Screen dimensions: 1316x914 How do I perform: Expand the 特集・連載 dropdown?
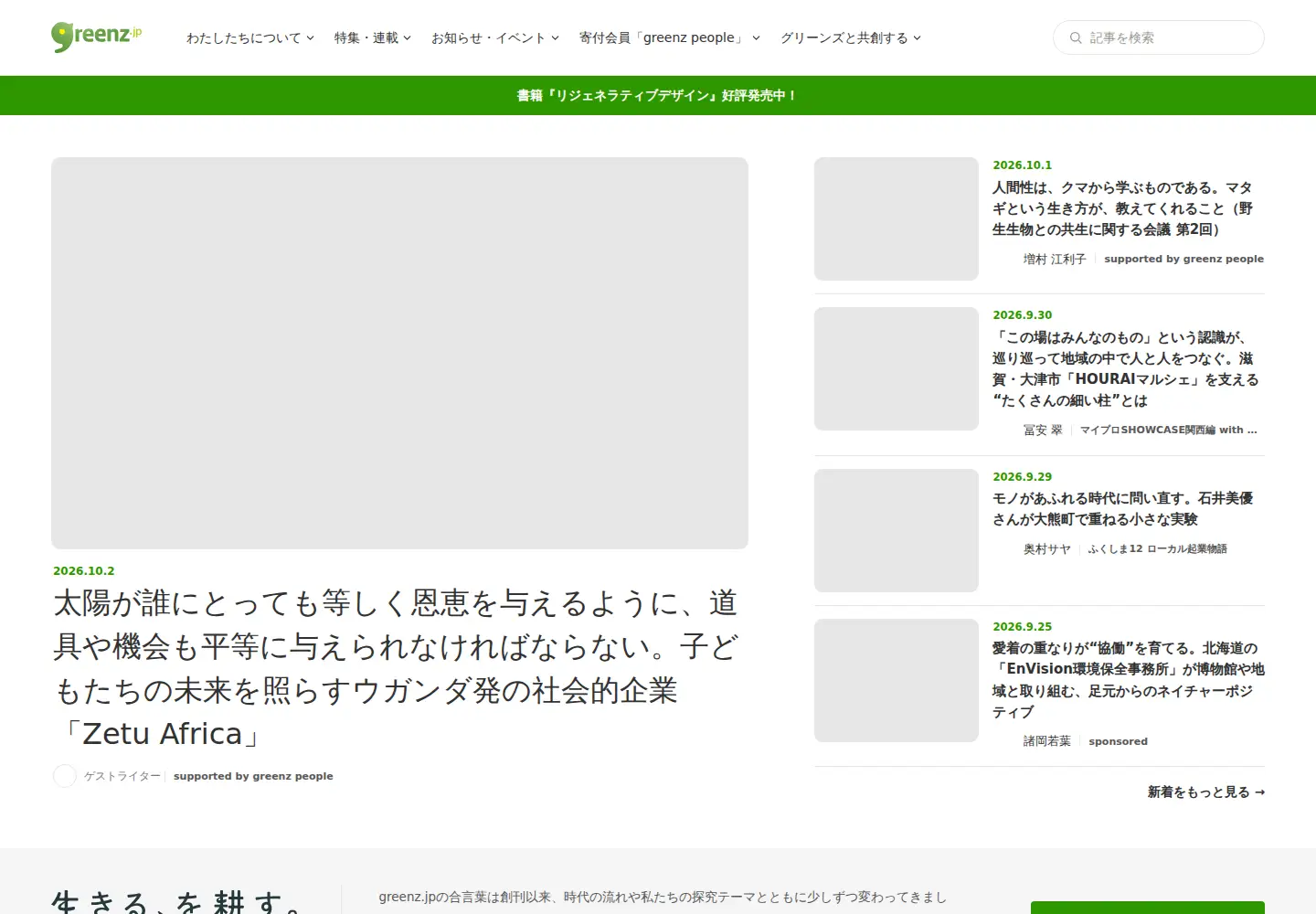coord(372,37)
